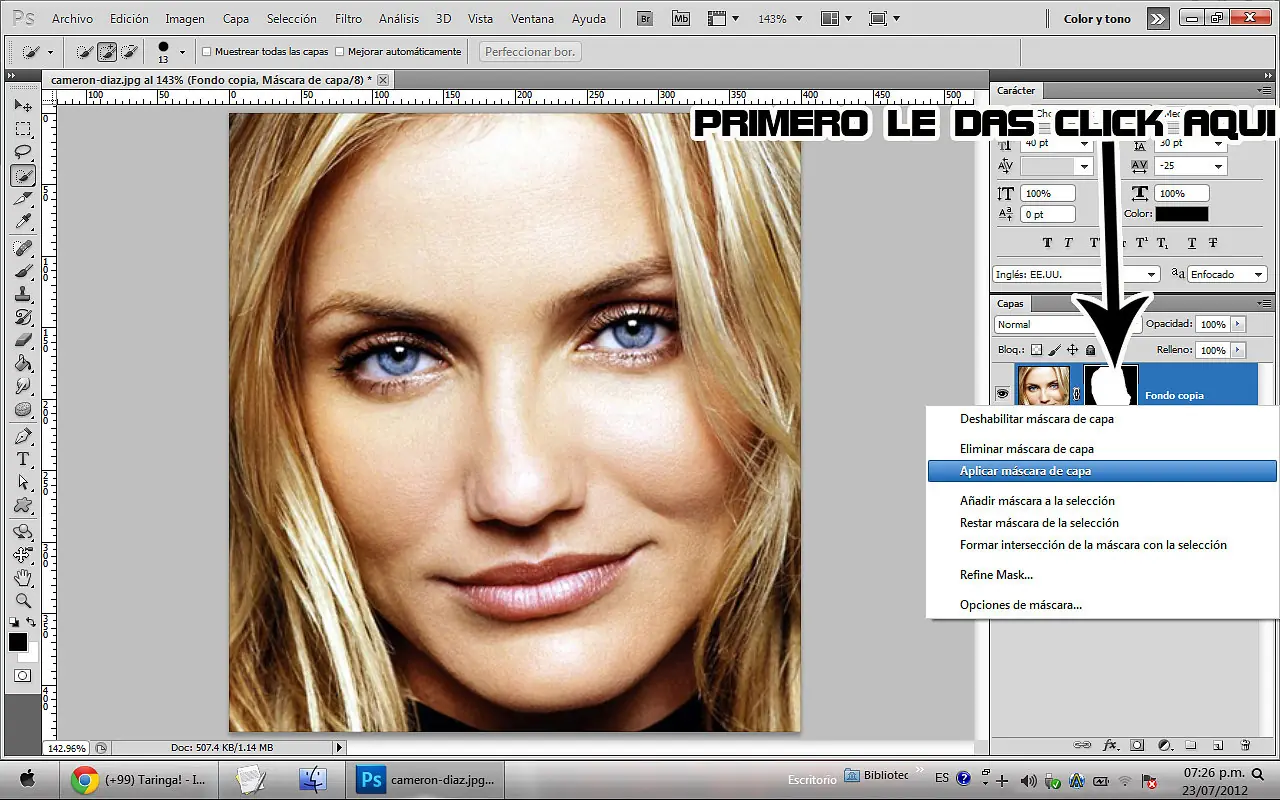Select the Sponge tool
The image size is (1280, 800).
[x=23, y=409]
